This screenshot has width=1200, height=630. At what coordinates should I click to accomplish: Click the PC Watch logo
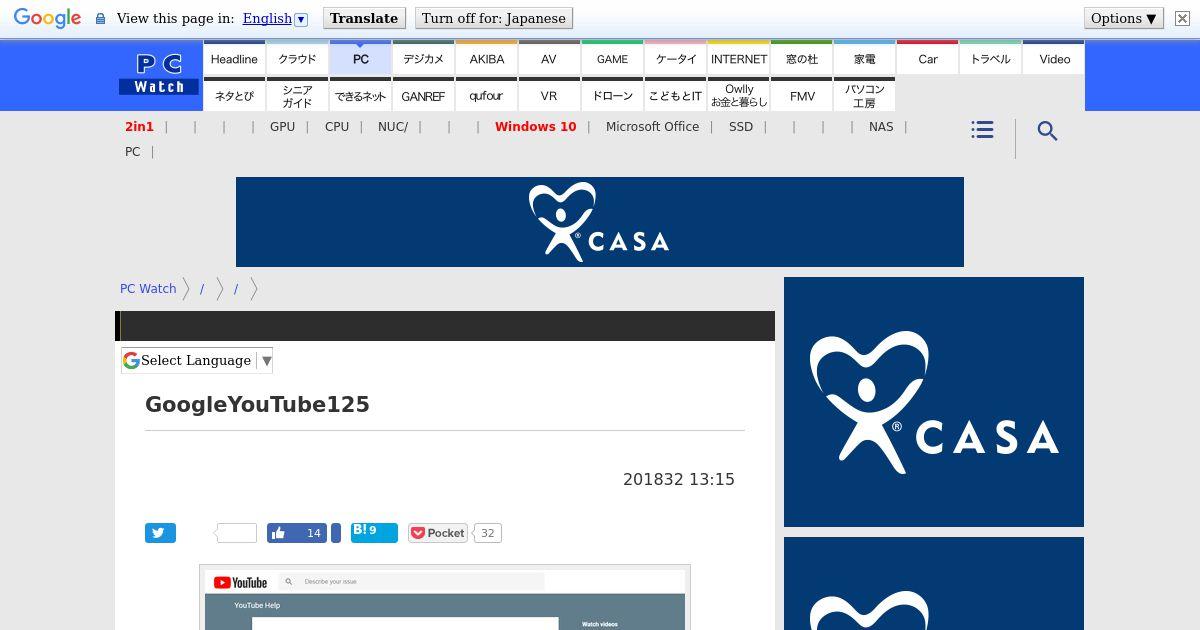pyautogui.click(x=160, y=75)
